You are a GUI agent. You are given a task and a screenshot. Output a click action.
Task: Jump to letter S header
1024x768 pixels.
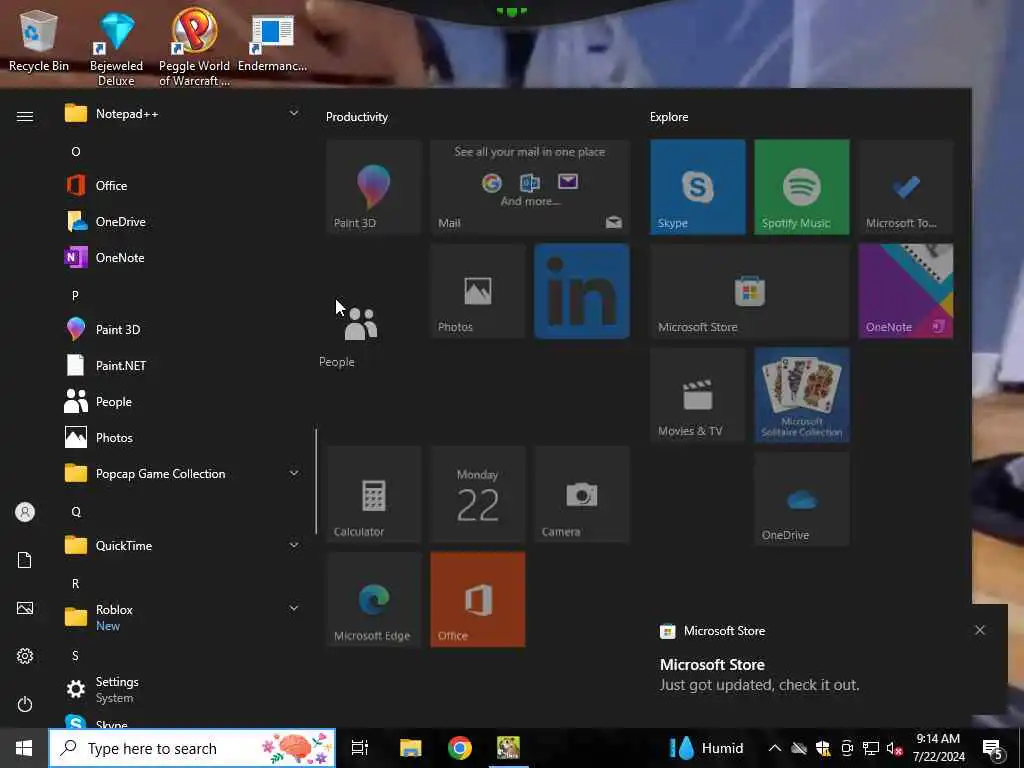75,656
